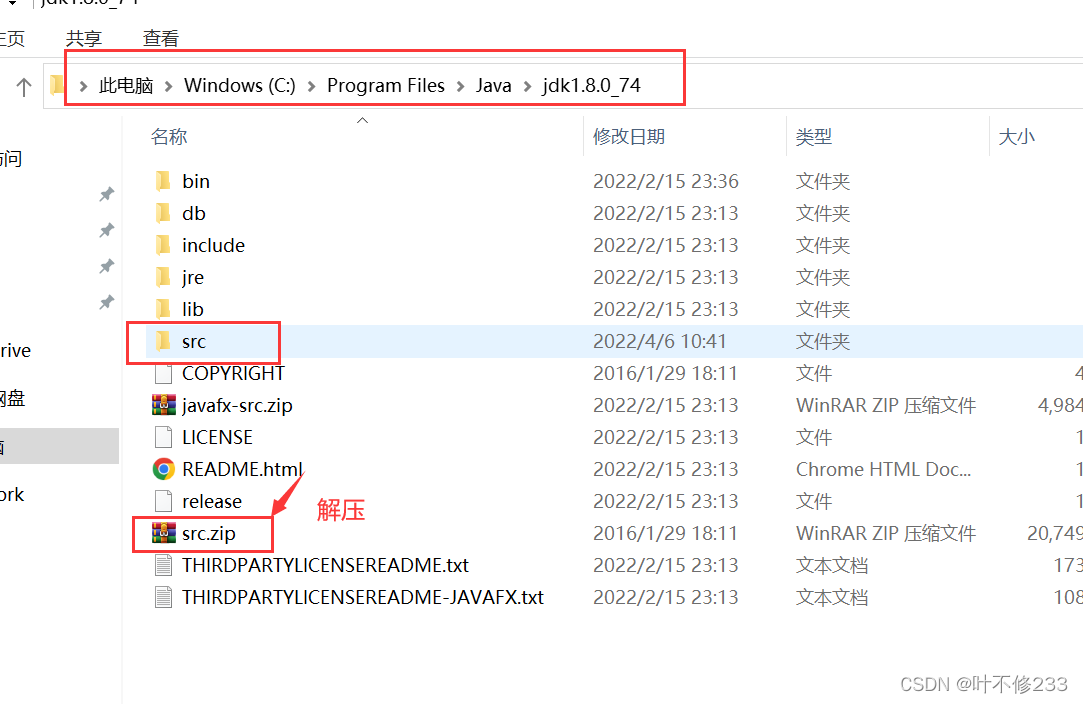Viewport: 1083px width, 704px height.
Task: Click the Chrome HTML Doc... type cell
Action: 883,469
